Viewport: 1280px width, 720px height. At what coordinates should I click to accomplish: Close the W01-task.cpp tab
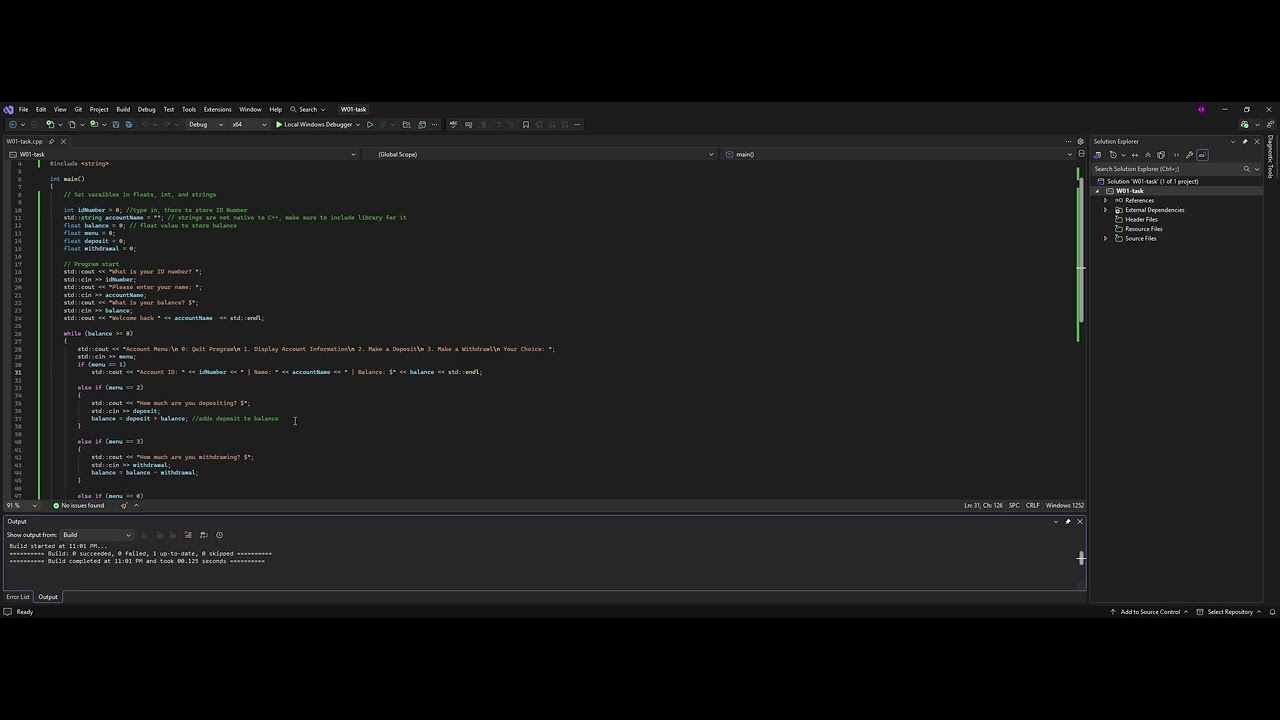[63, 141]
